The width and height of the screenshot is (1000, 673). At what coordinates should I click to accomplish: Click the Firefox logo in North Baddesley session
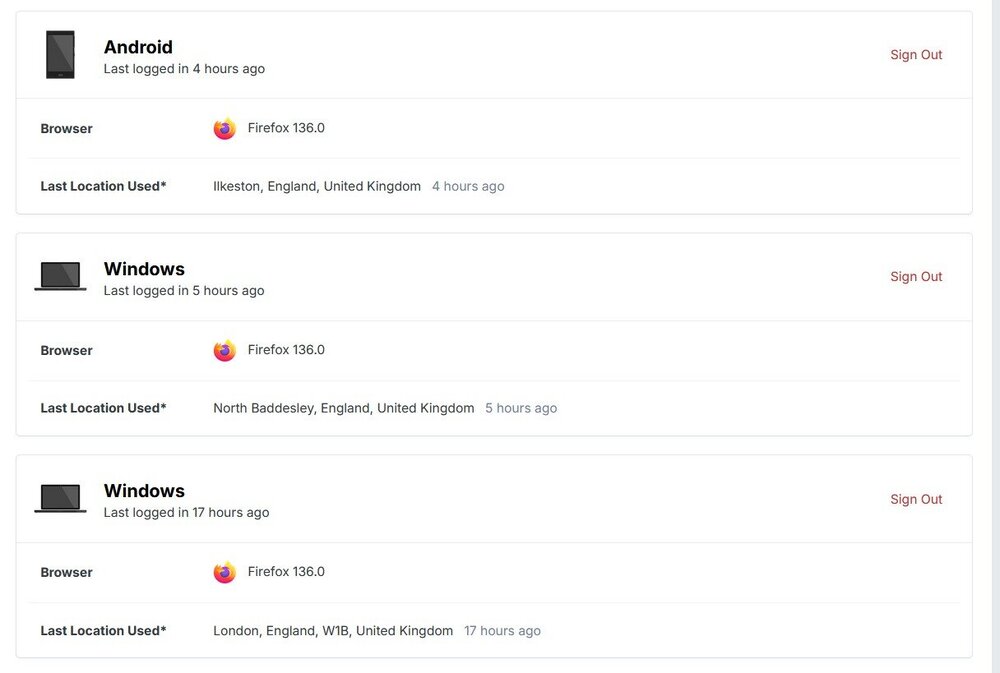(x=224, y=350)
